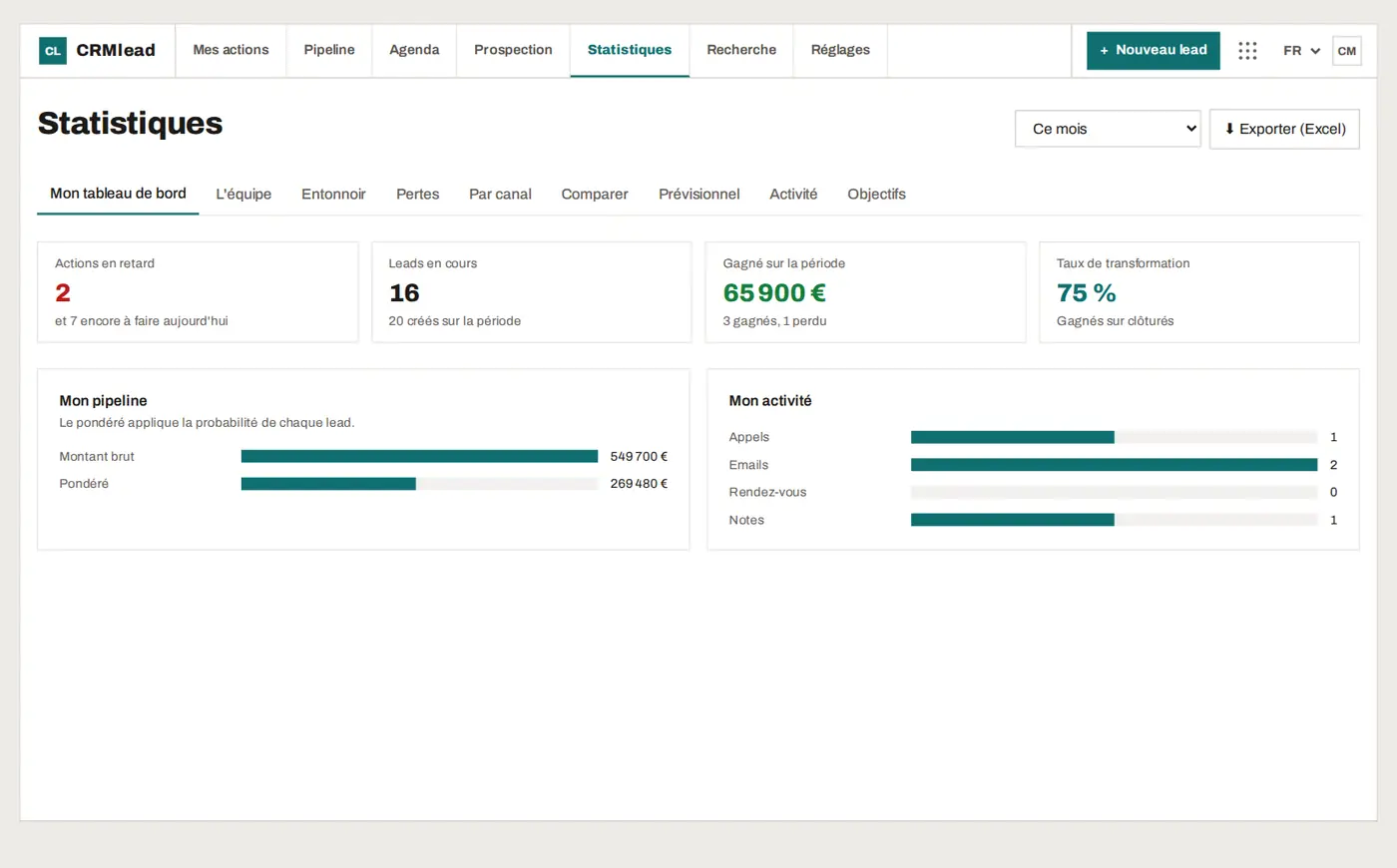Go to Réglages
This screenshot has height=868, width=1397.
(x=840, y=50)
